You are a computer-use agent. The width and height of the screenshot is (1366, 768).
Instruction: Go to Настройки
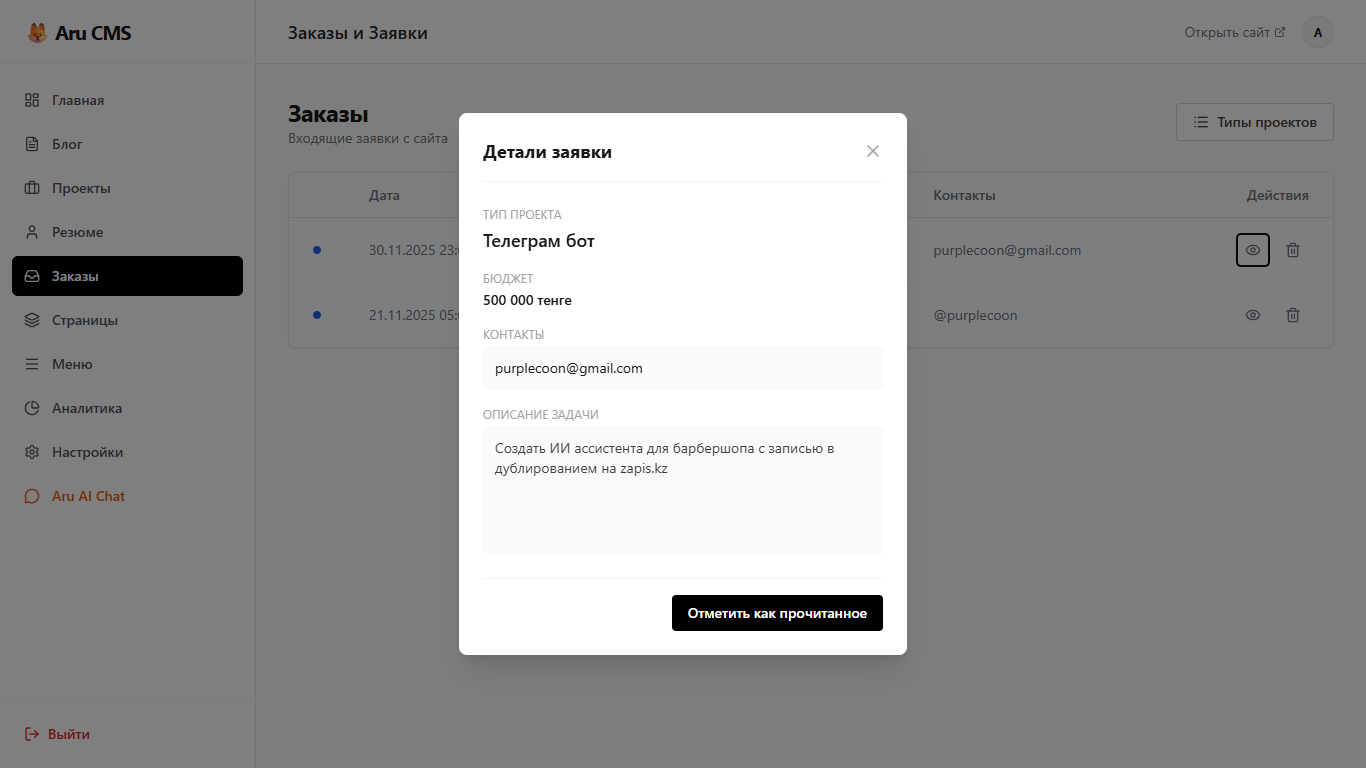(87, 452)
